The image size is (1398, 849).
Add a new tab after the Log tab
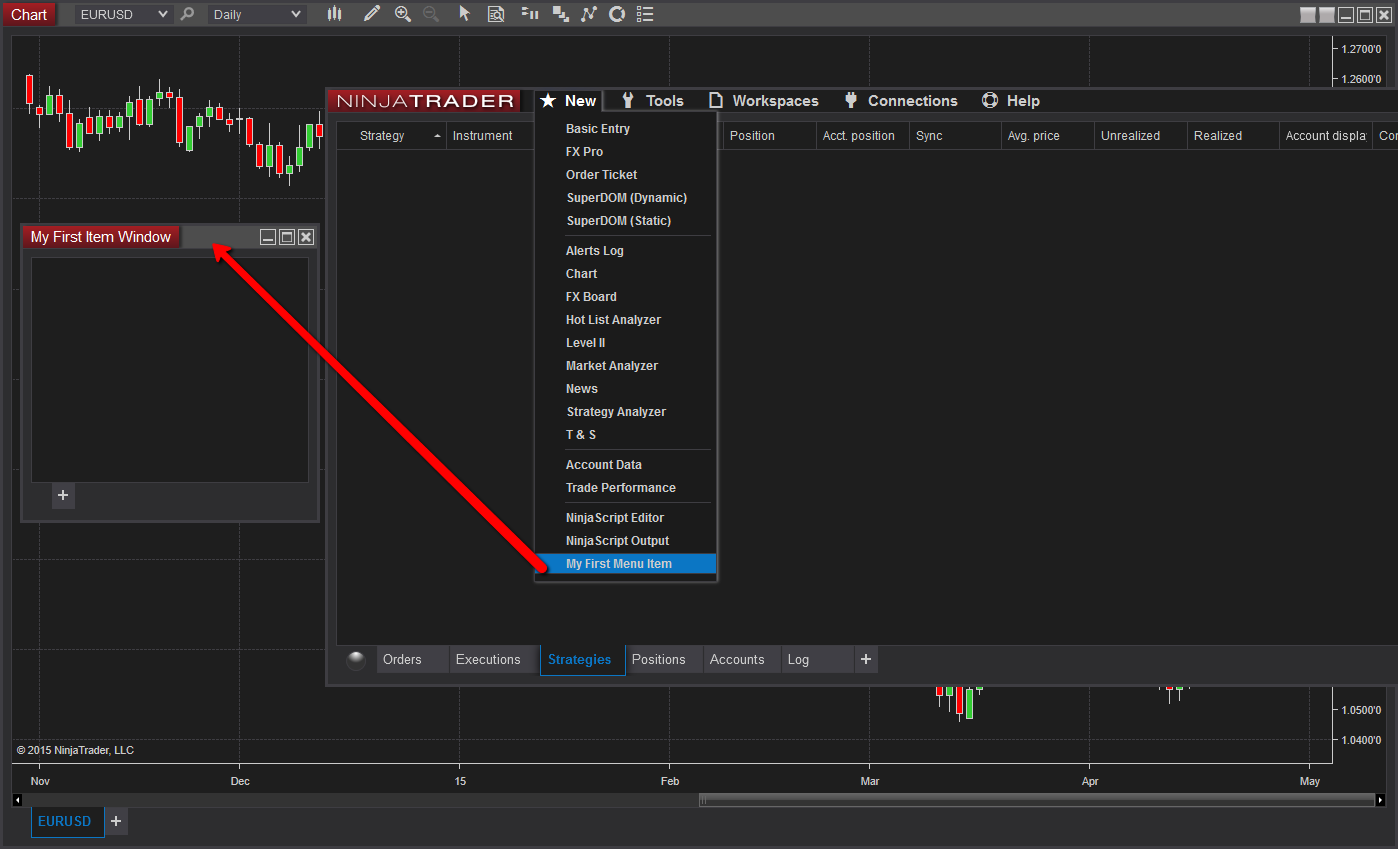(x=866, y=659)
